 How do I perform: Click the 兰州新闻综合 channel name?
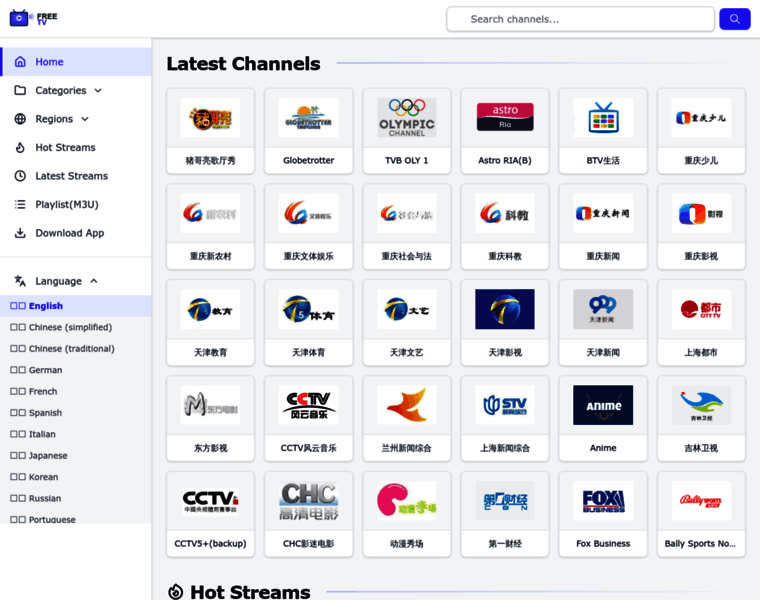[x=407, y=448]
